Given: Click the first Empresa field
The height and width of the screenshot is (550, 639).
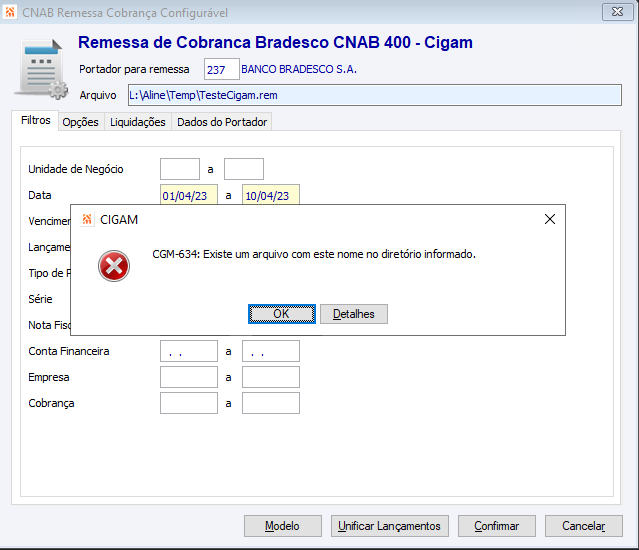Looking at the screenshot, I should coord(189,377).
